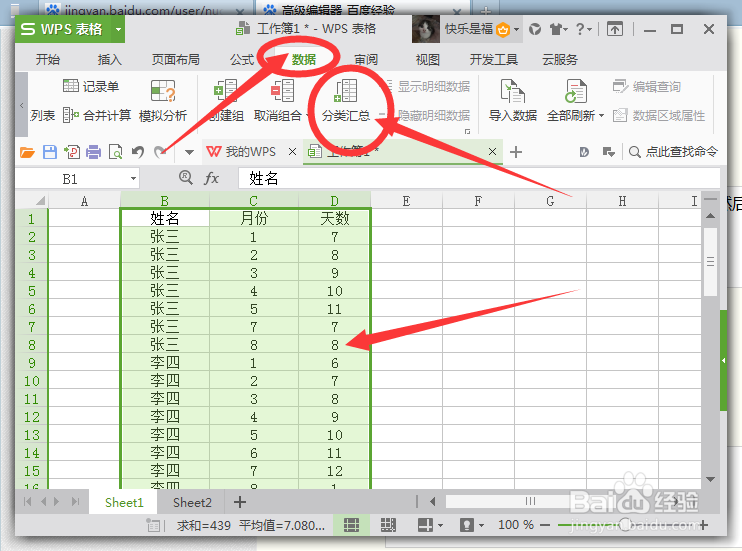
Task: Click cell with header 天数
Action: 334,218
